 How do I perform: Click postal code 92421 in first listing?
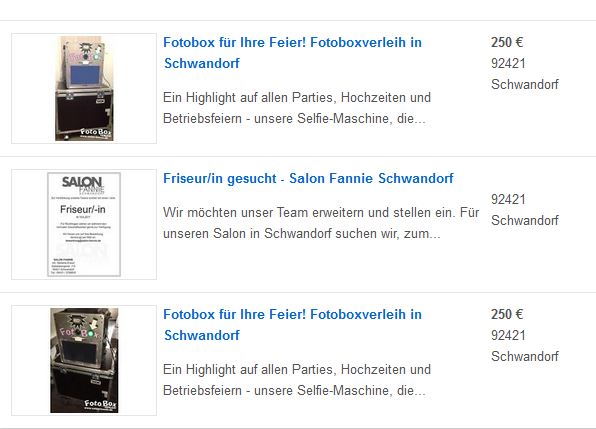pyautogui.click(x=508, y=63)
